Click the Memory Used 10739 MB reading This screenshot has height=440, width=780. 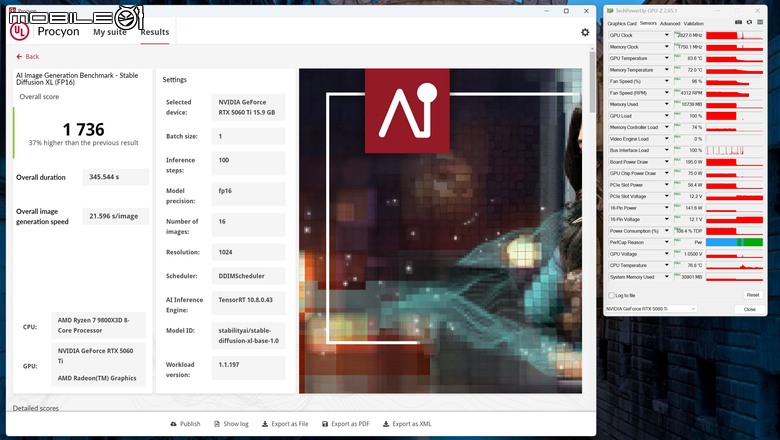coord(689,104)
